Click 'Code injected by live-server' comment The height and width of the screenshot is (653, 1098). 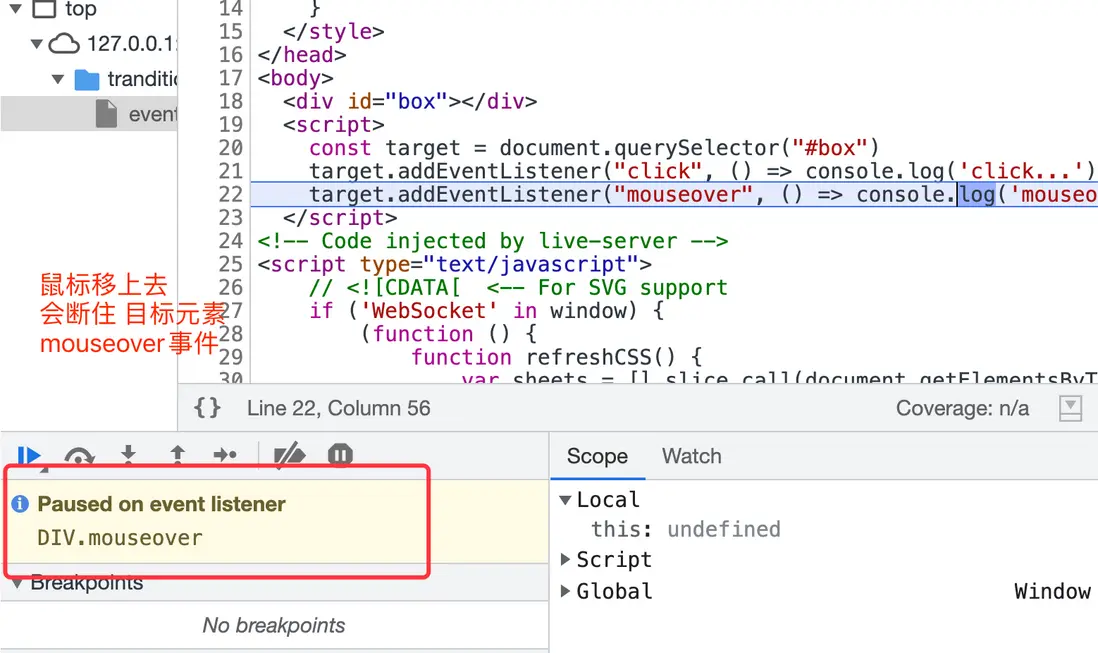[492, 241]
